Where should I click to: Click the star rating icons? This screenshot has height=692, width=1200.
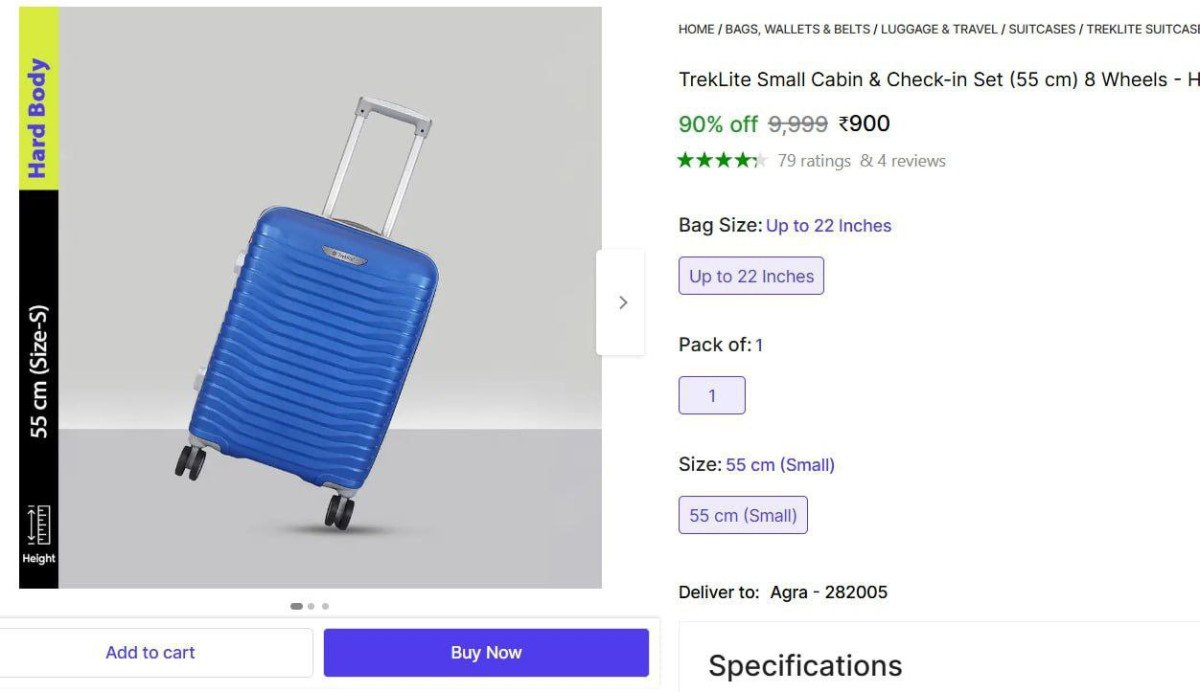[x=722, y=160]
